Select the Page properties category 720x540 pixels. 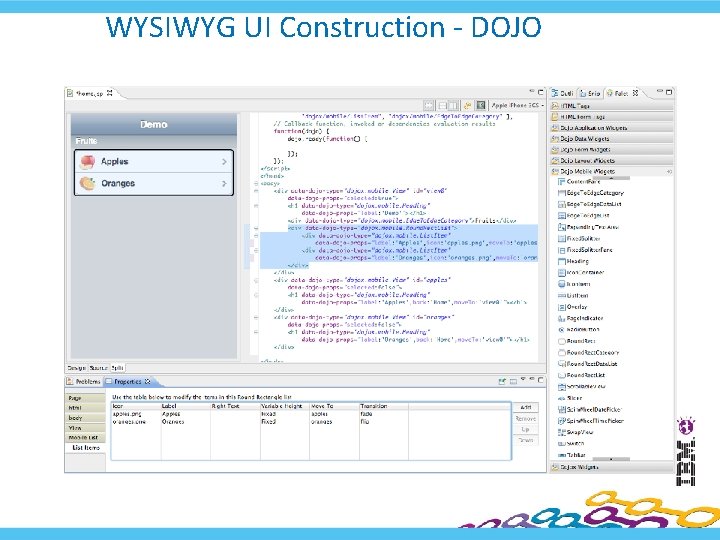point(85,398)
